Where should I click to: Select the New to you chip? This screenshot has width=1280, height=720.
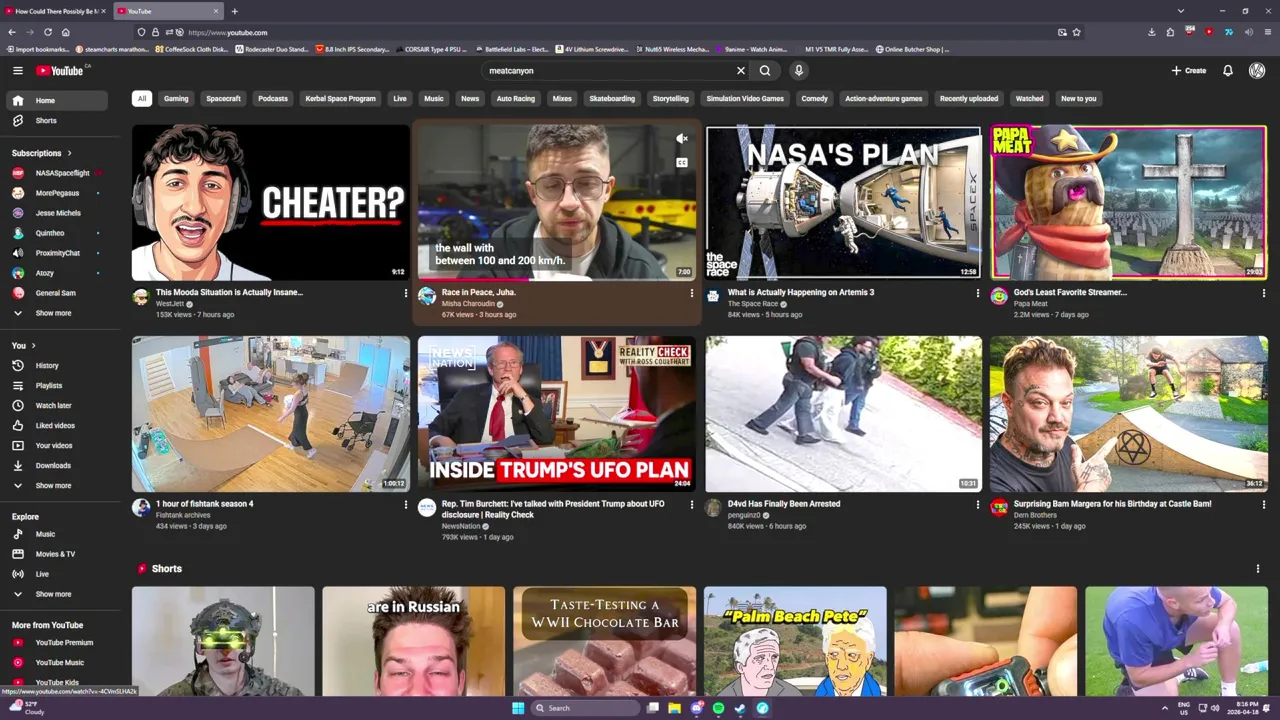tap(1078, 98)
